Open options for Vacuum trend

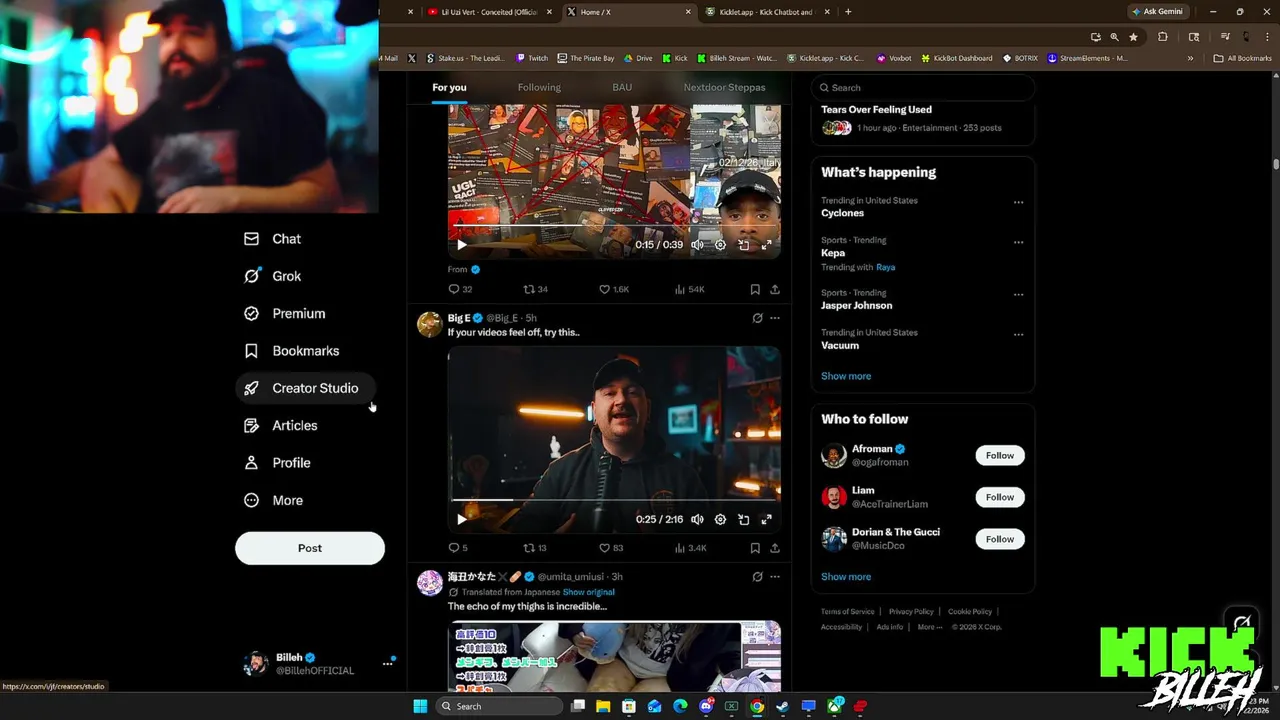1018,335
